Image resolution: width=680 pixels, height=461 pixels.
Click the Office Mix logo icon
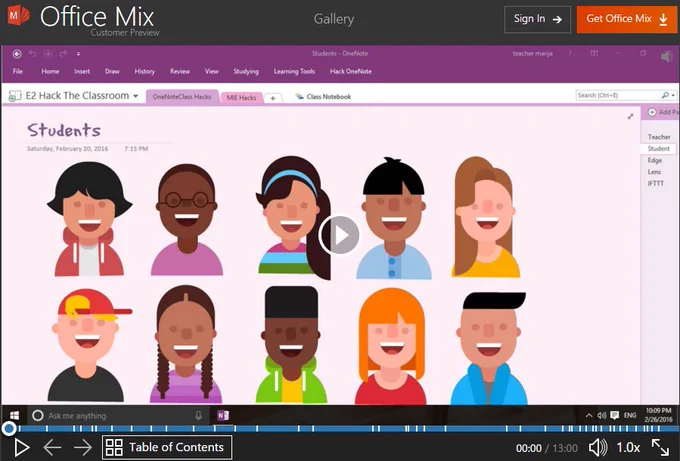click(19, 15)
